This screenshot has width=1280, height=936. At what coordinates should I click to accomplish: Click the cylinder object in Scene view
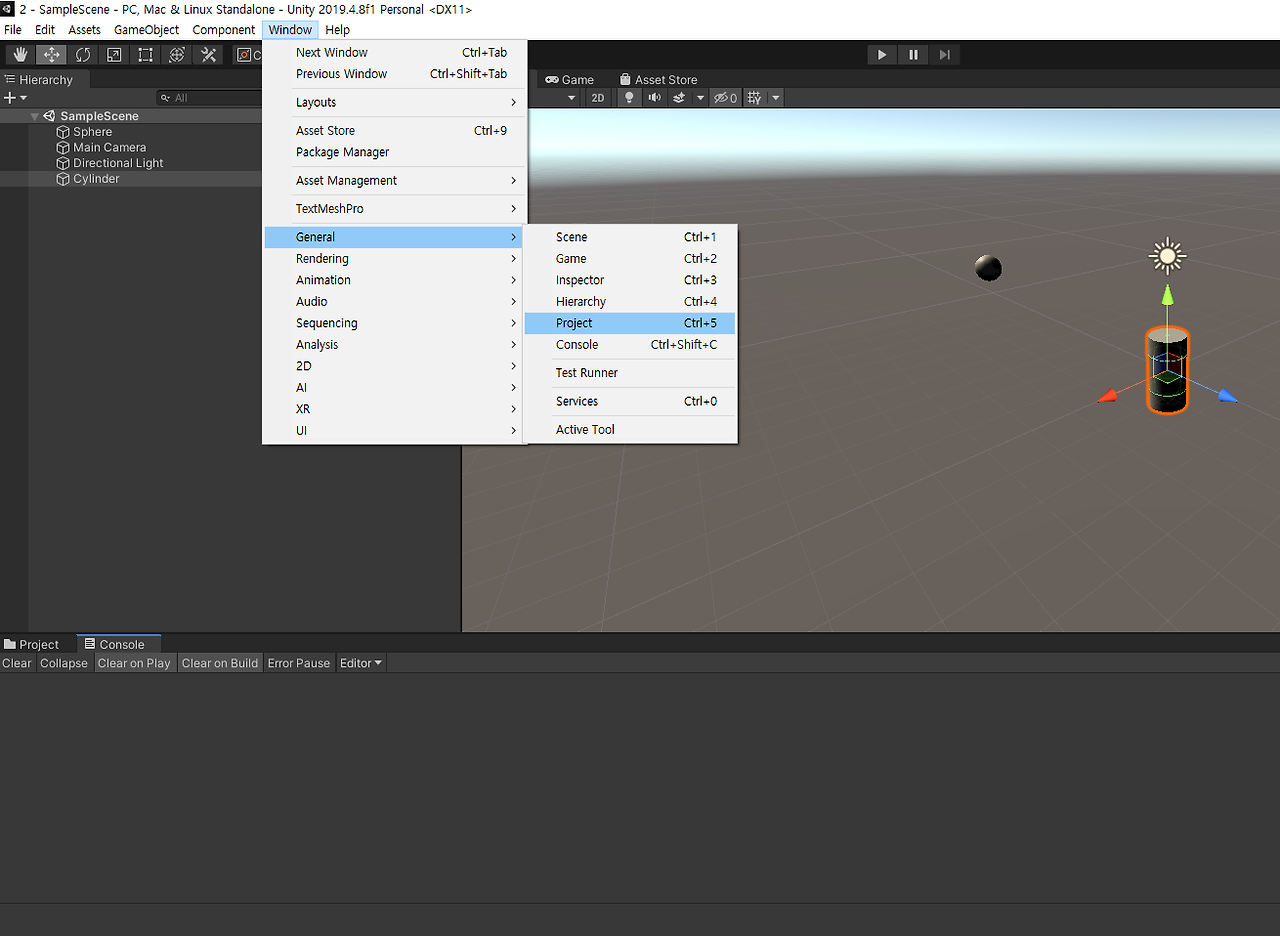[1167, 370]
